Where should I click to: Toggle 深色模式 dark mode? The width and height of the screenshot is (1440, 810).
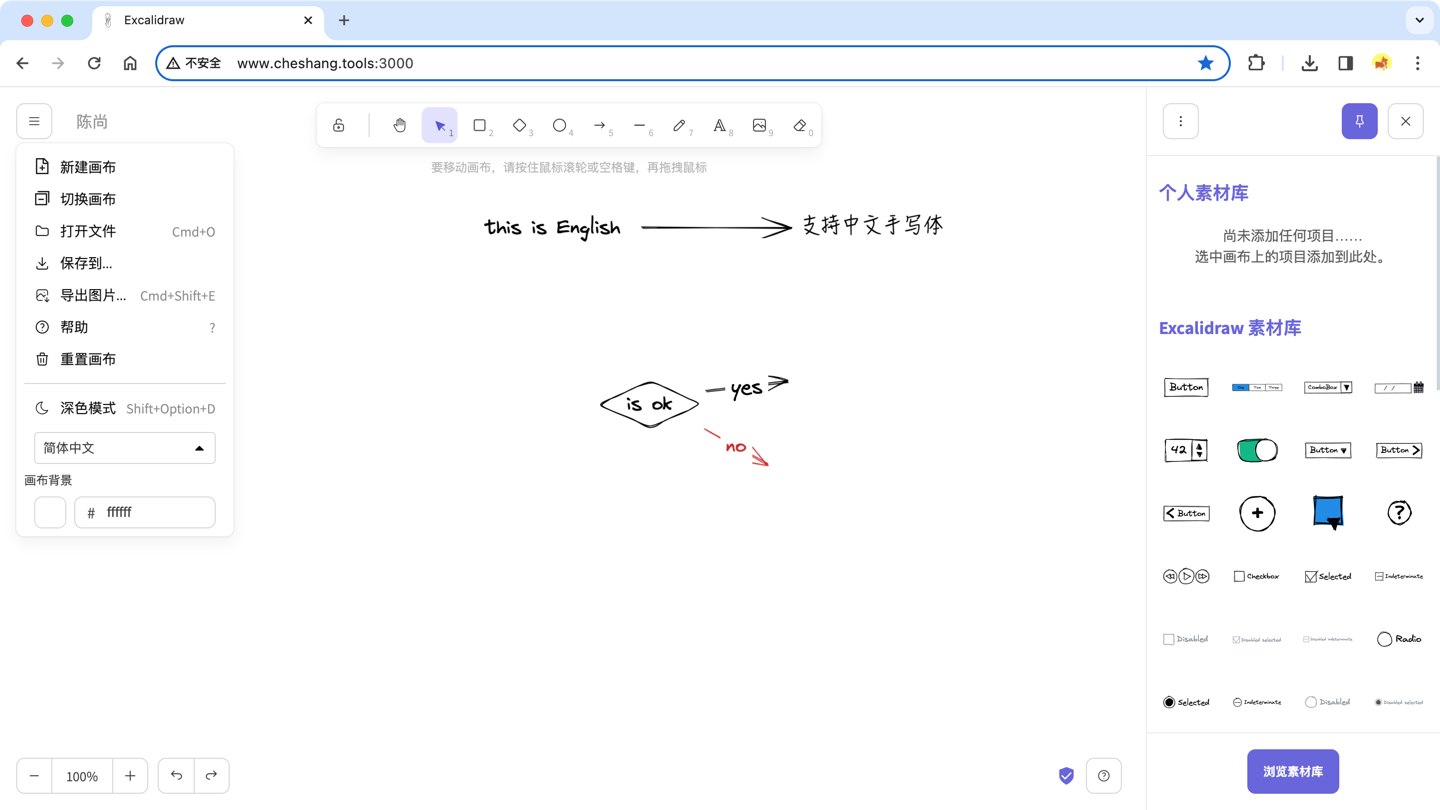88,408
